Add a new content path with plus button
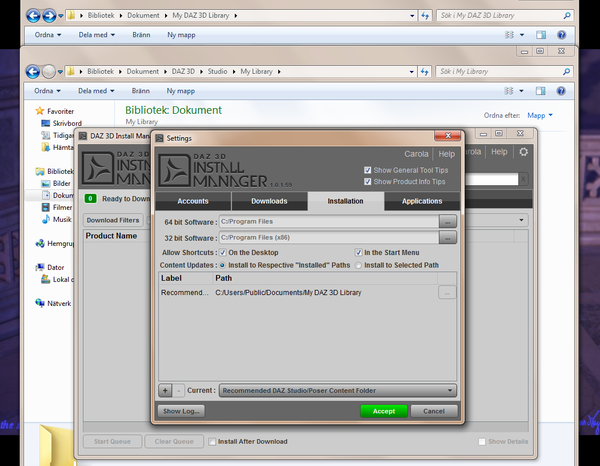 point(165,391)
